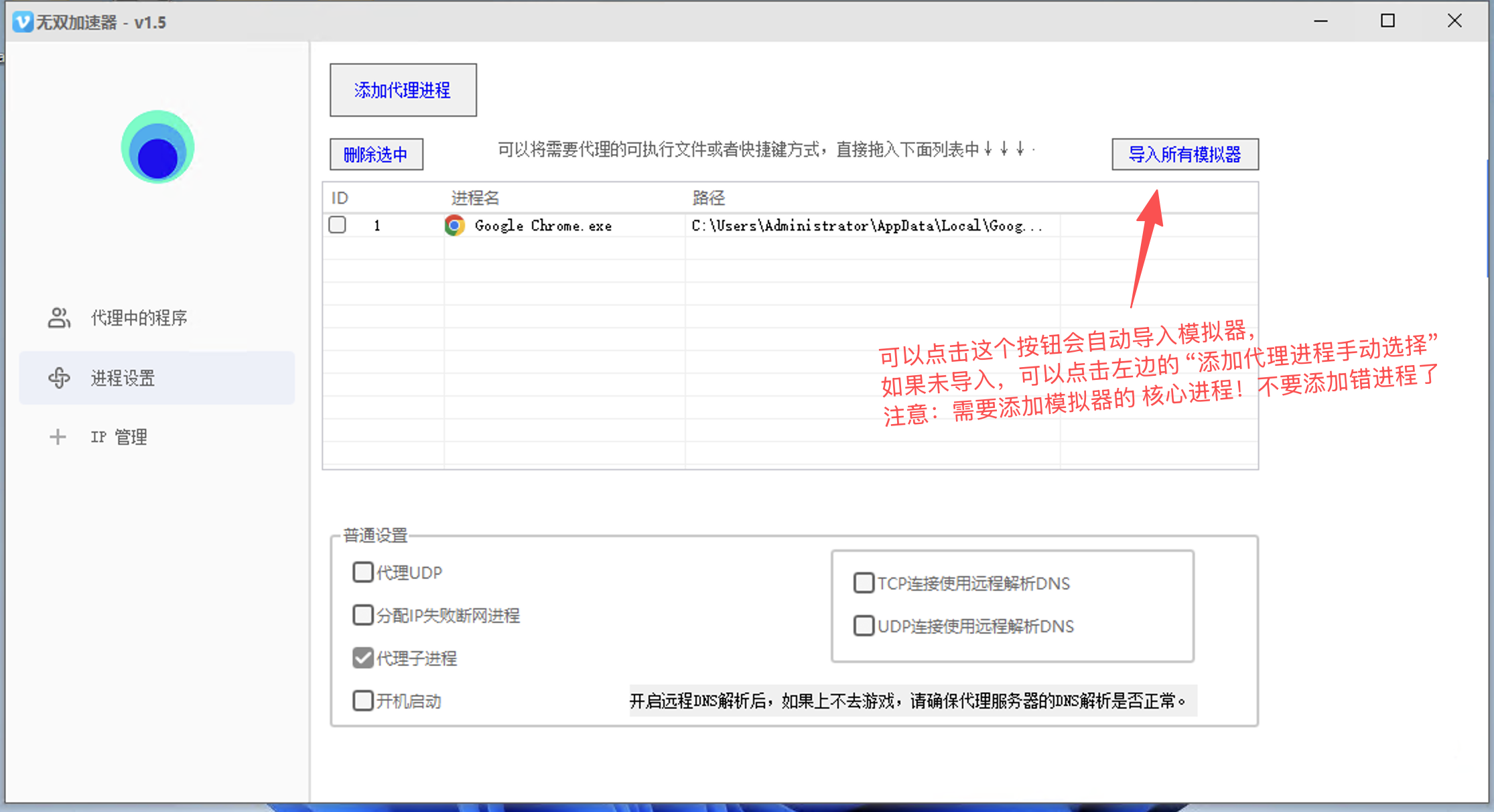Enable 开机启动 option

tap(362, 701)
